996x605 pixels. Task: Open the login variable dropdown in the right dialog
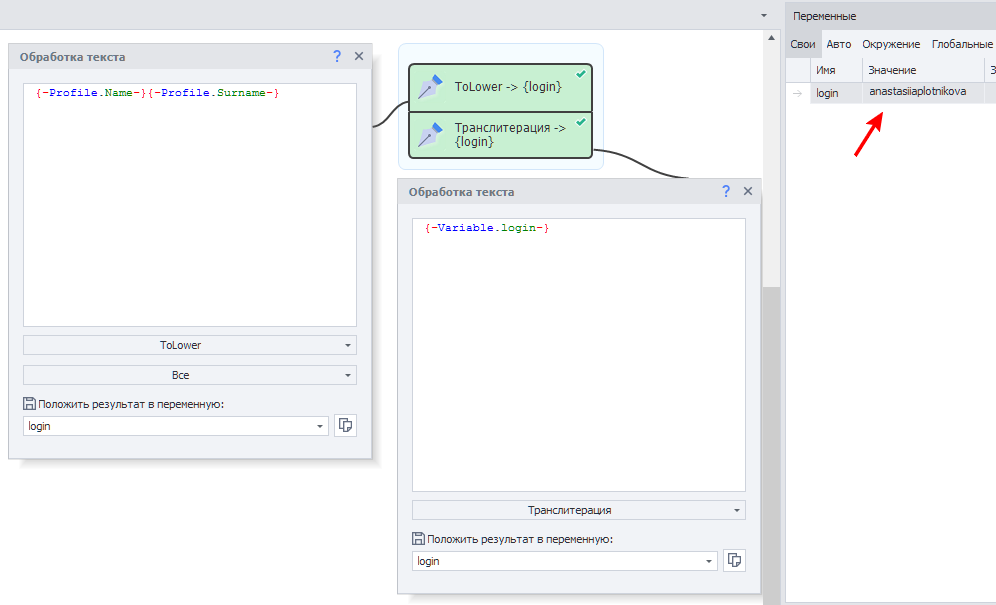coord(709,561)
